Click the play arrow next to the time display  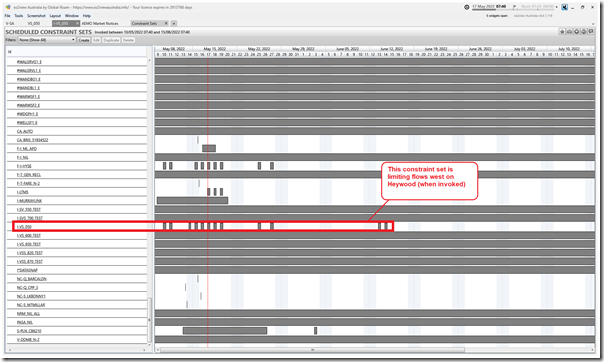(x=514, y=7)
